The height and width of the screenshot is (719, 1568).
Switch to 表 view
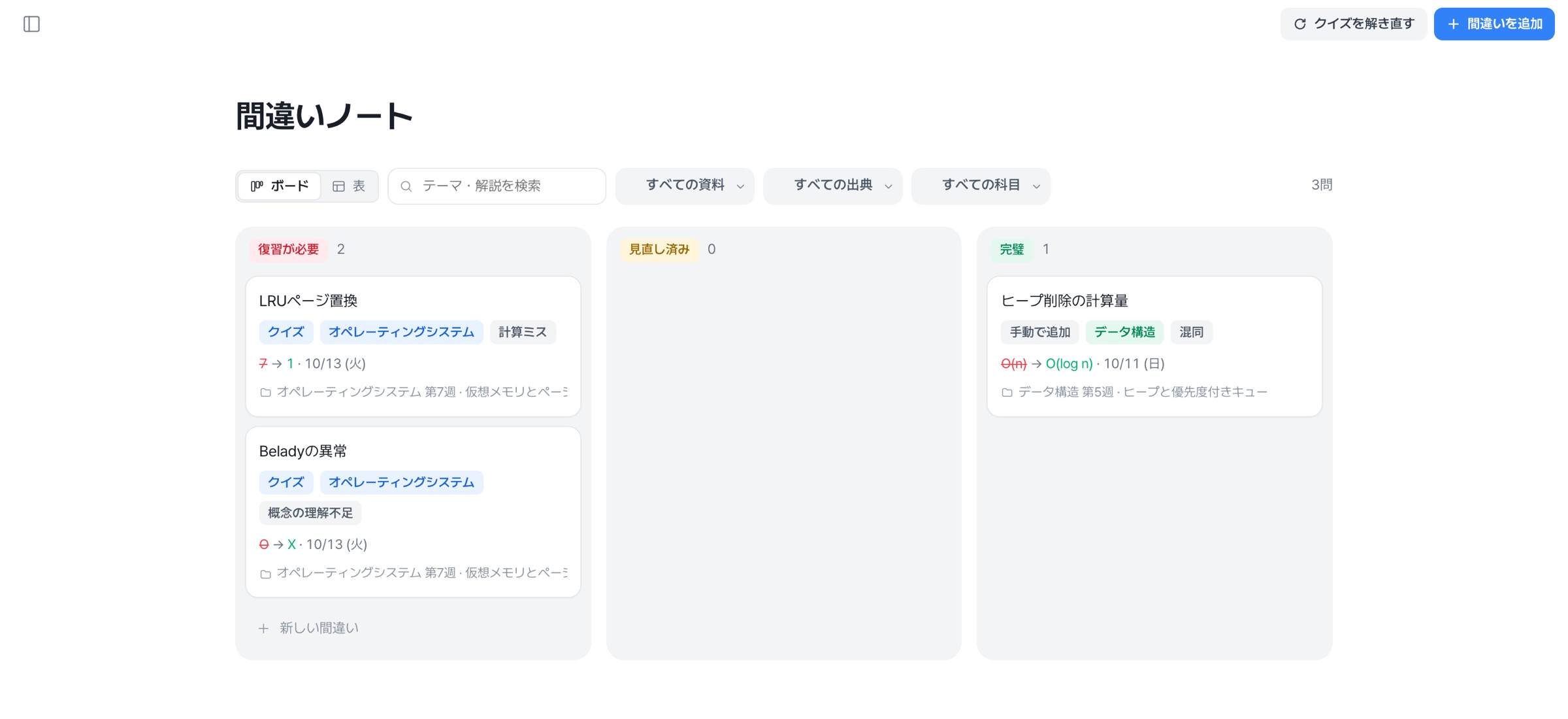[x=350, y=186]
